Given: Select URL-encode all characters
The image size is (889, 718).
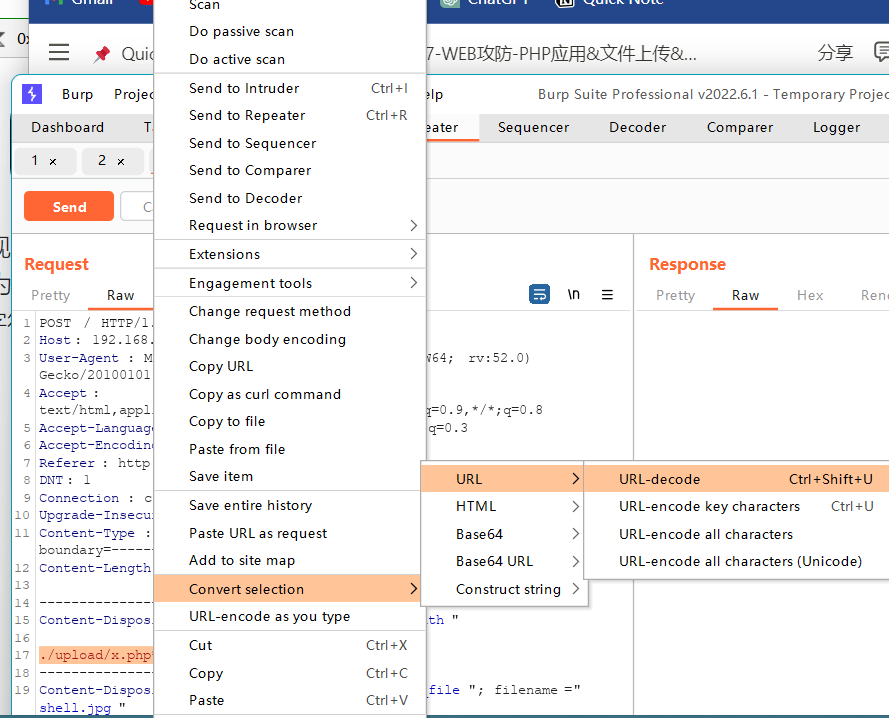Looking at the screenshot, I should point(736,534).
